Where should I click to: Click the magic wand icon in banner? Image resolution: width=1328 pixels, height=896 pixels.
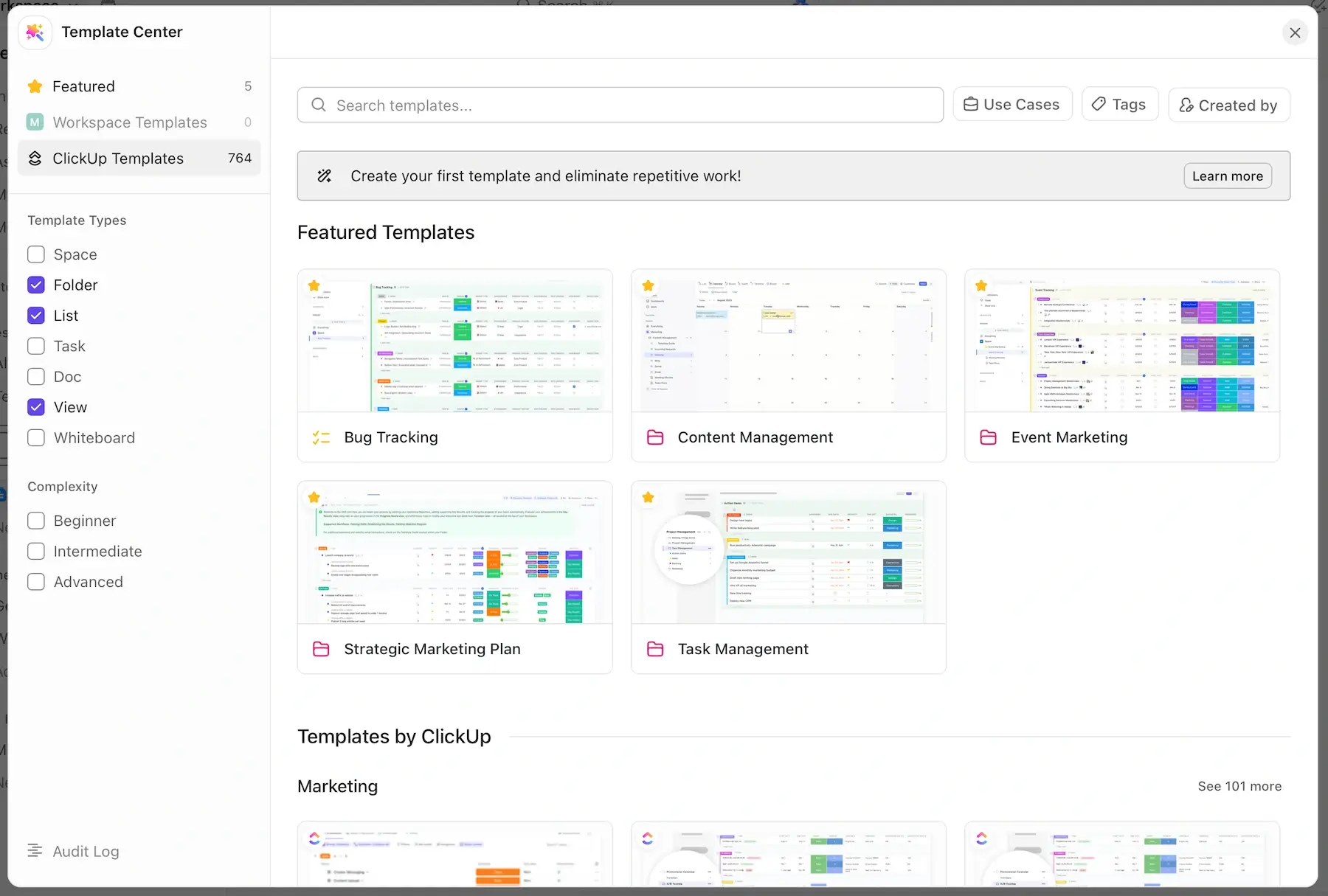coord(325,176)
